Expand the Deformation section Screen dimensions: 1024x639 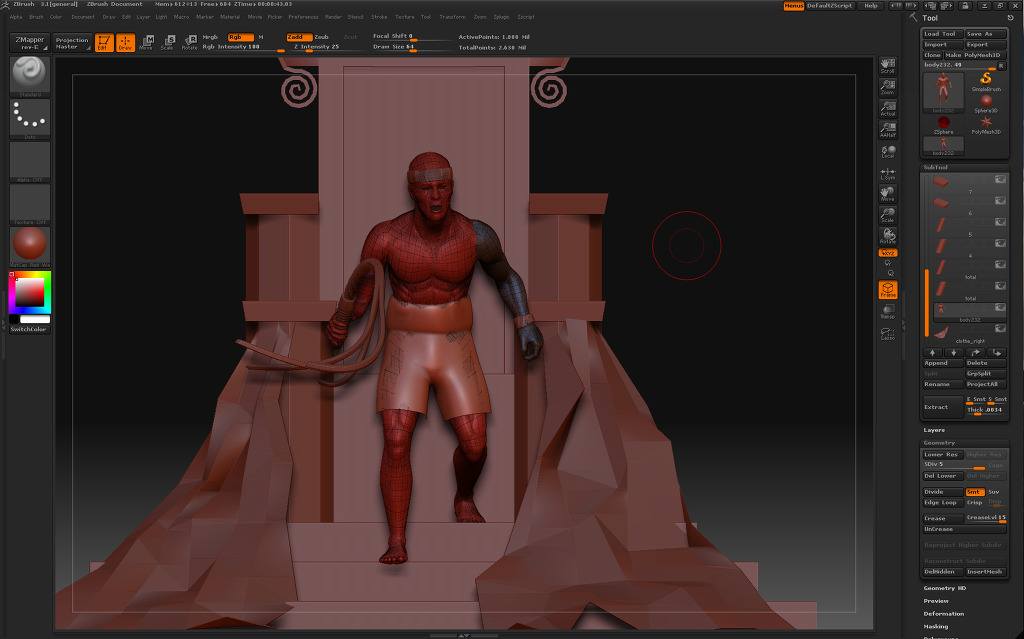click(943, 614)
